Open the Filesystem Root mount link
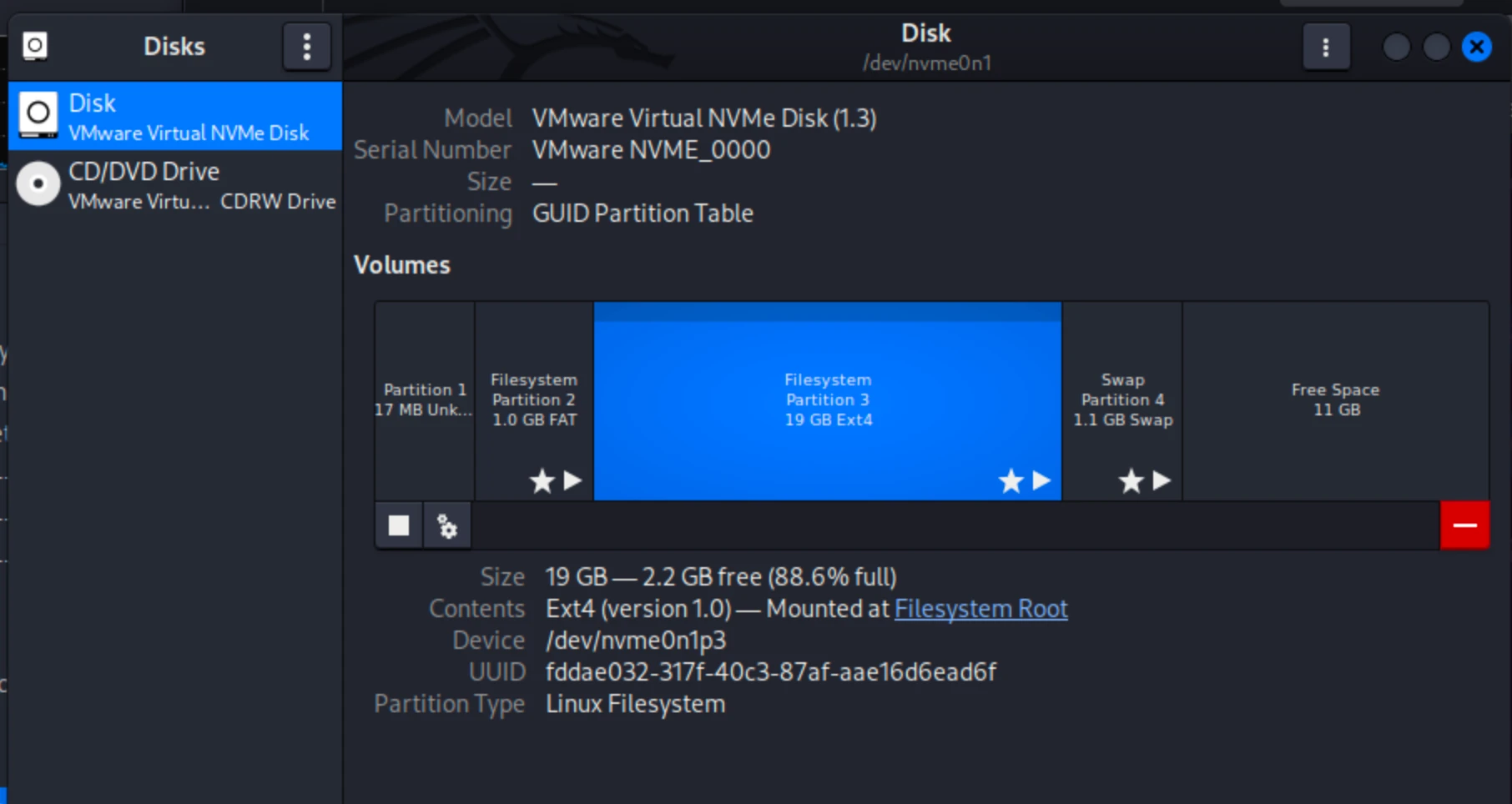 click(980, 609)
